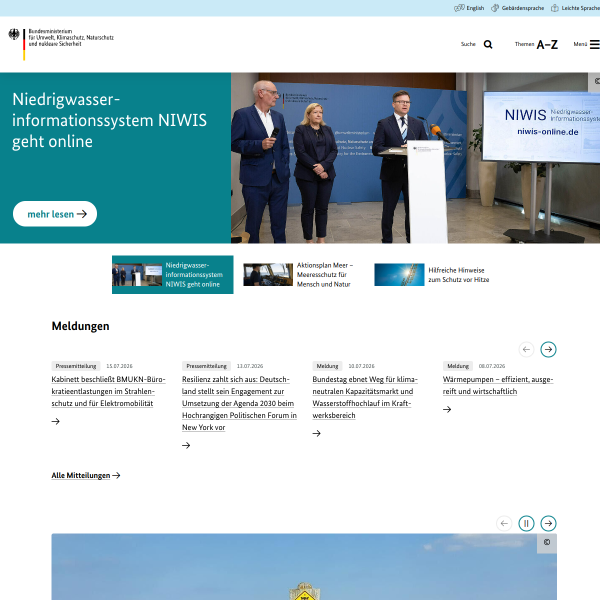Screen dimensions: 600x600
Task: Open the Gebärdensprache sign language page
Action: click(x=517, y=8)
